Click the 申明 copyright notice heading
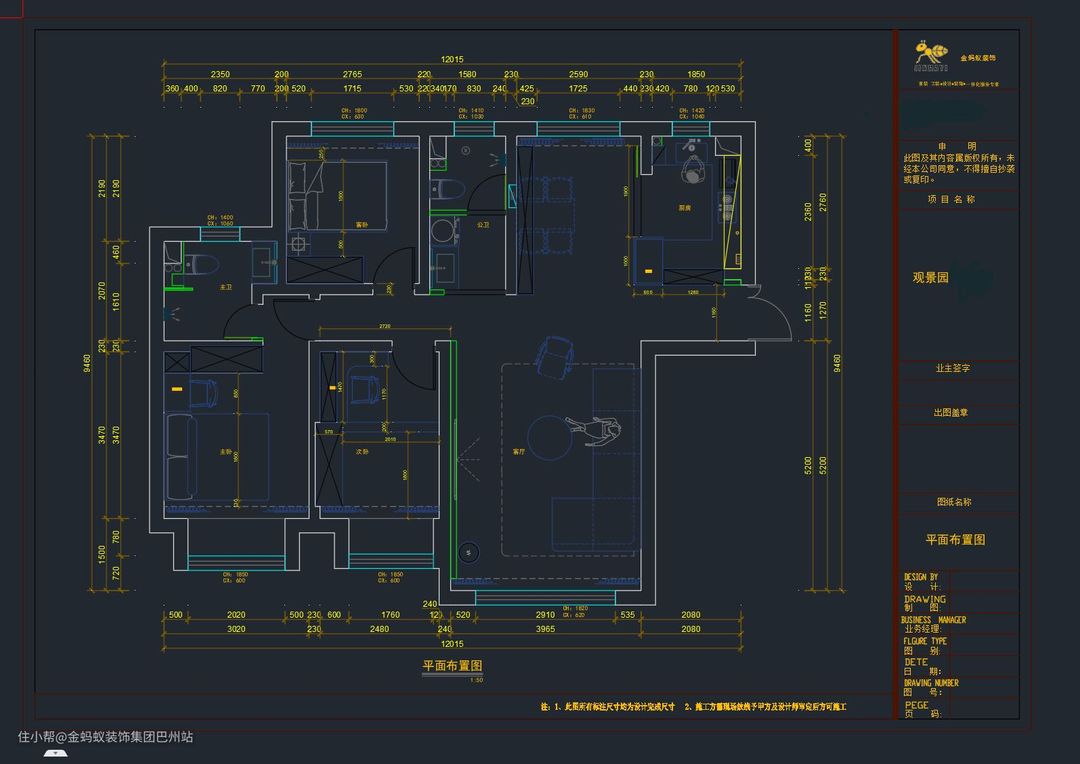Viewport: 1080px width, 764px height. (x=956, y=147)
